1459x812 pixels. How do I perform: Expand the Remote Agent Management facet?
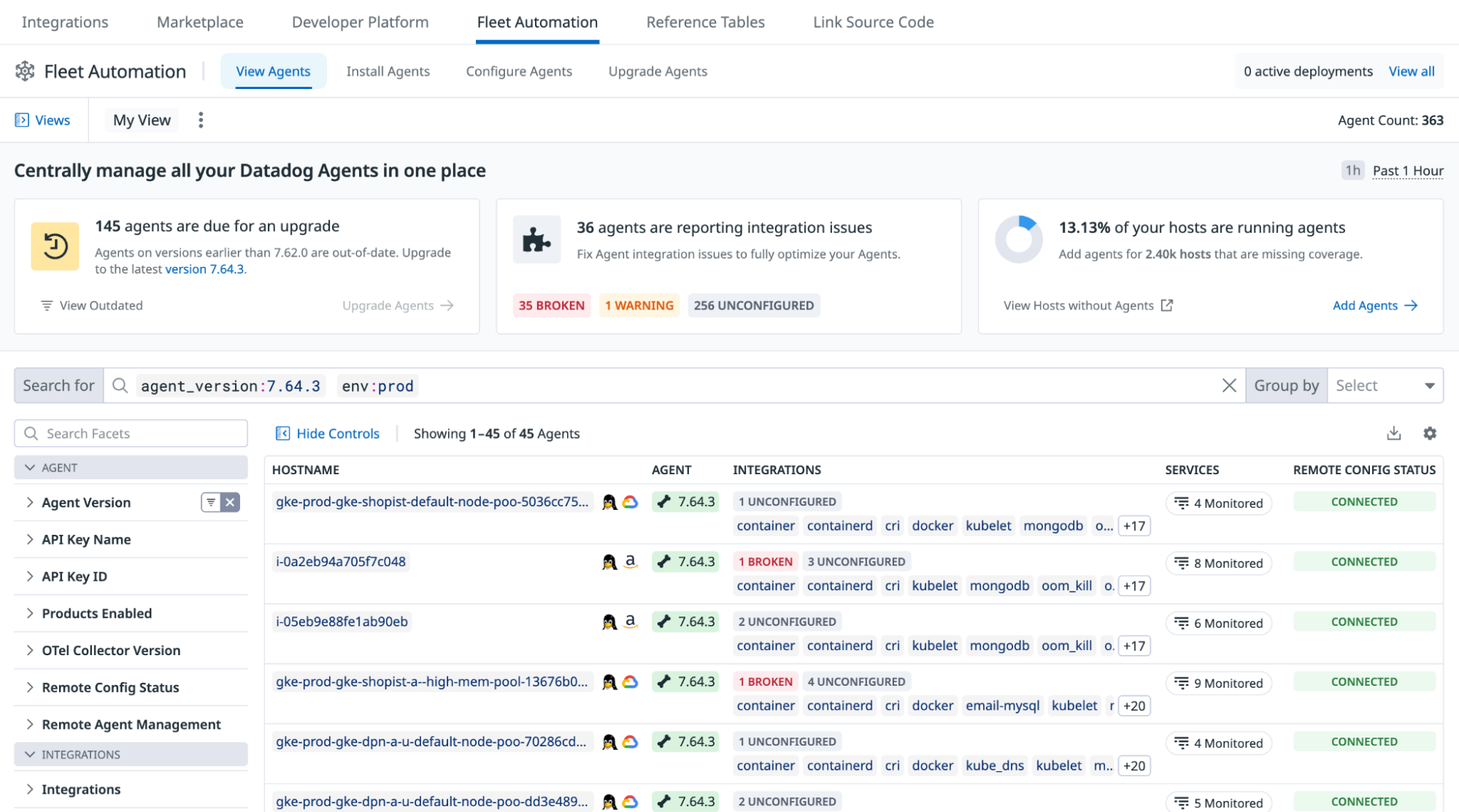tap(30, 724)
